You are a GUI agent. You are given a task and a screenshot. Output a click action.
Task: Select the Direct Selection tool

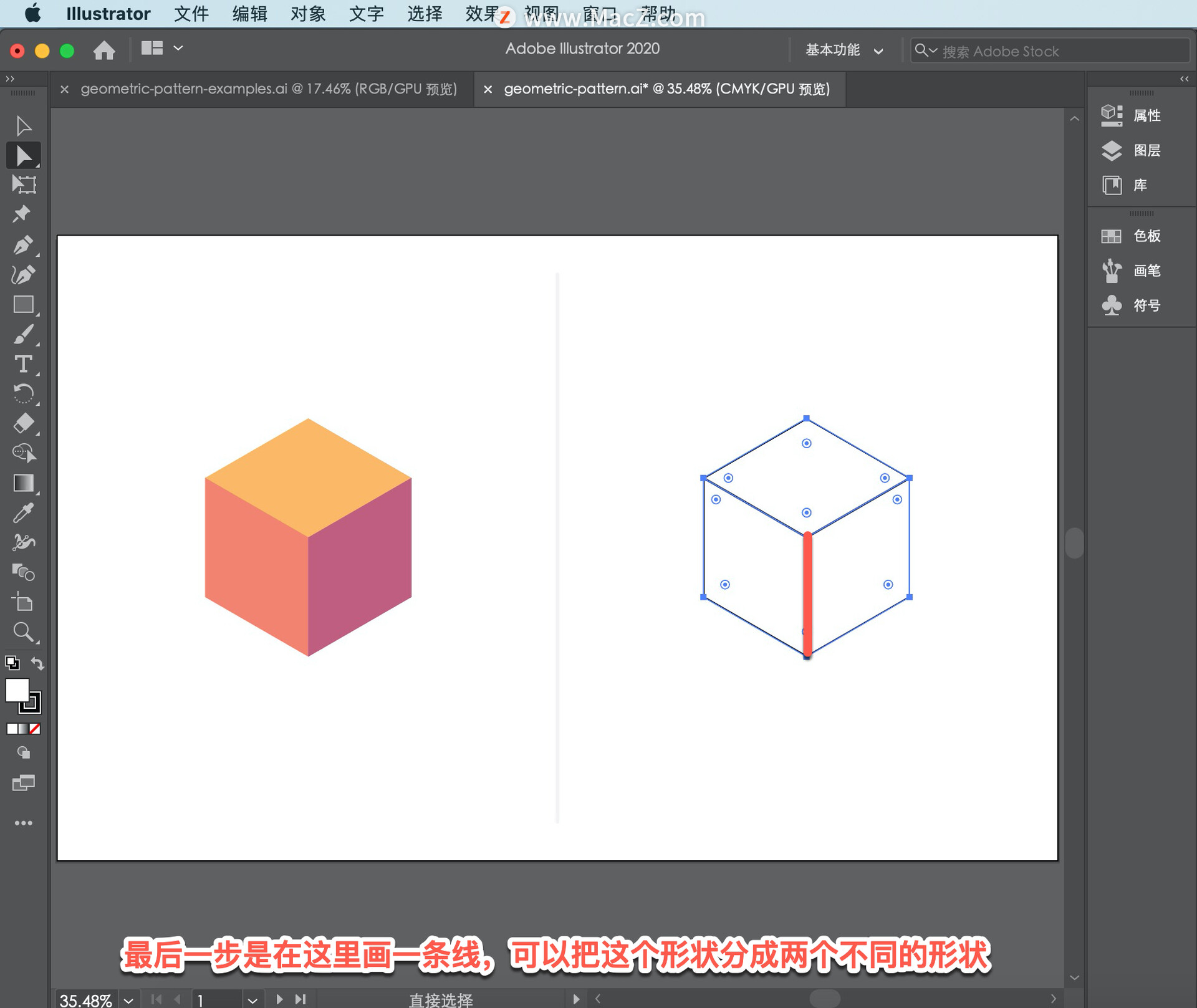point(23,155)
